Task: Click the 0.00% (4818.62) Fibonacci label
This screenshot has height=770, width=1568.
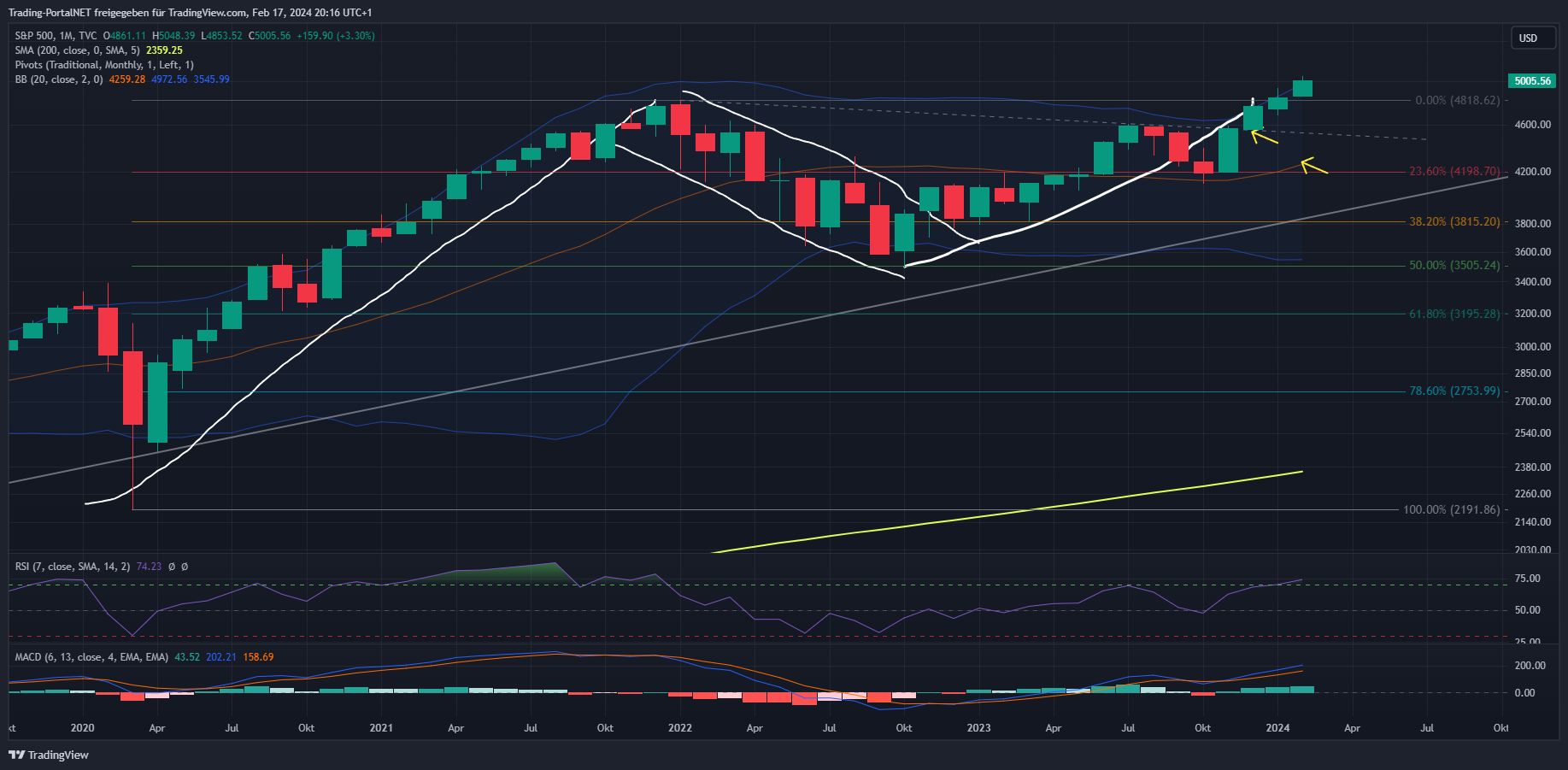Action: 1456,101
